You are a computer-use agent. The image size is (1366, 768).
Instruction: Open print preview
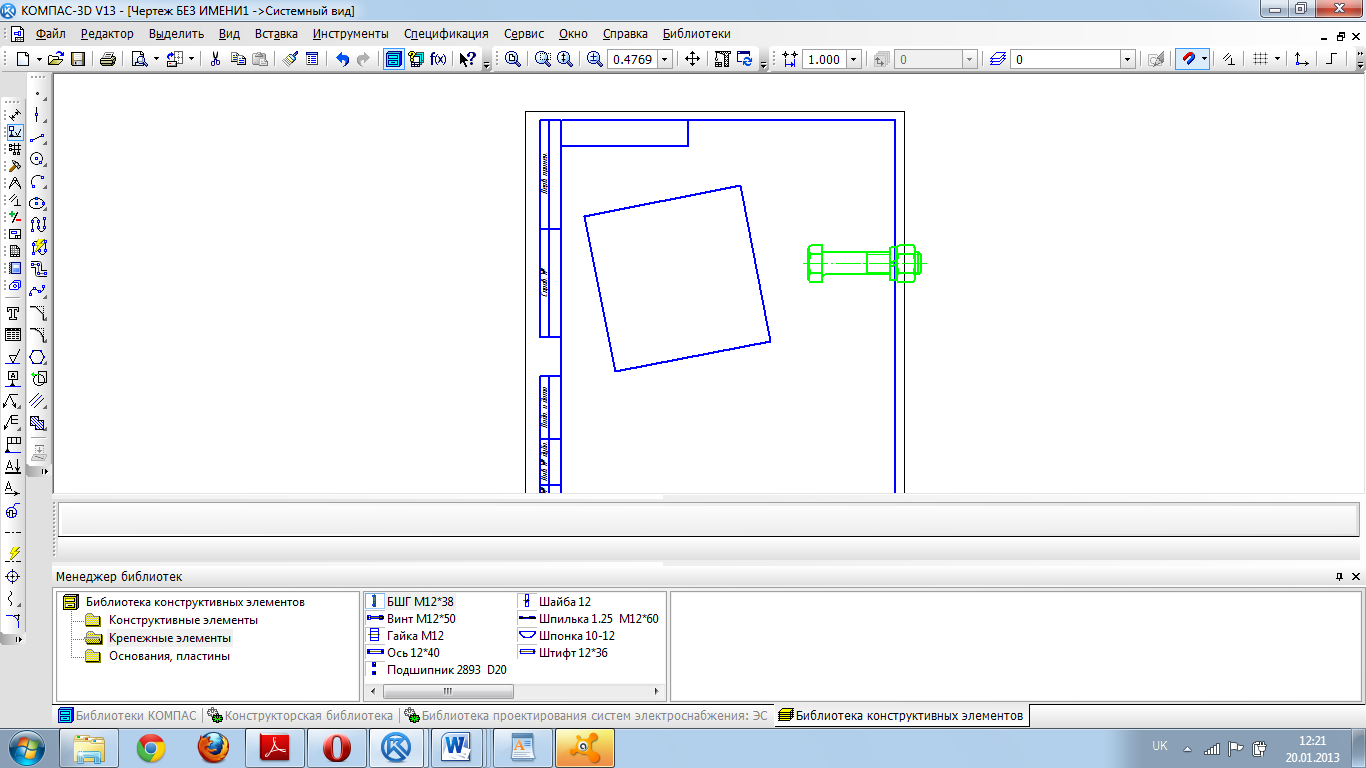pyautogui.click(x=139, y=59)
